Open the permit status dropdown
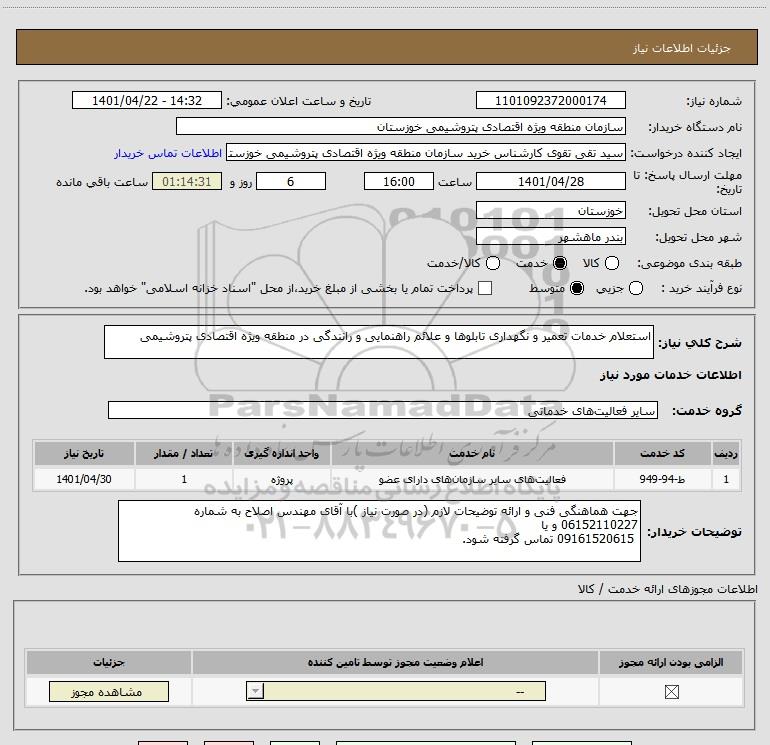The width and height of the screenshot is (770, 745). [396, 691]
